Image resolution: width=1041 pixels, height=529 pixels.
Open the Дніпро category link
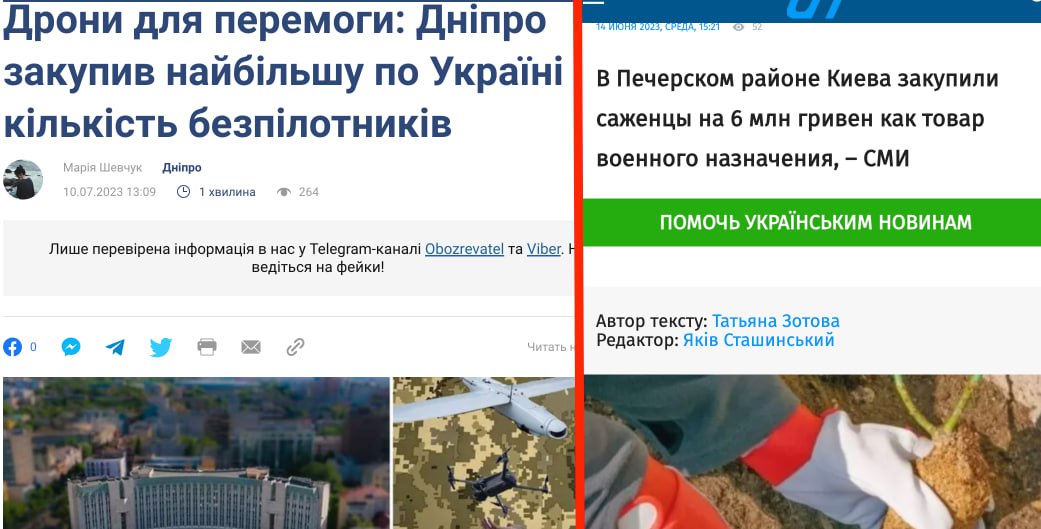tap(182, 168)
